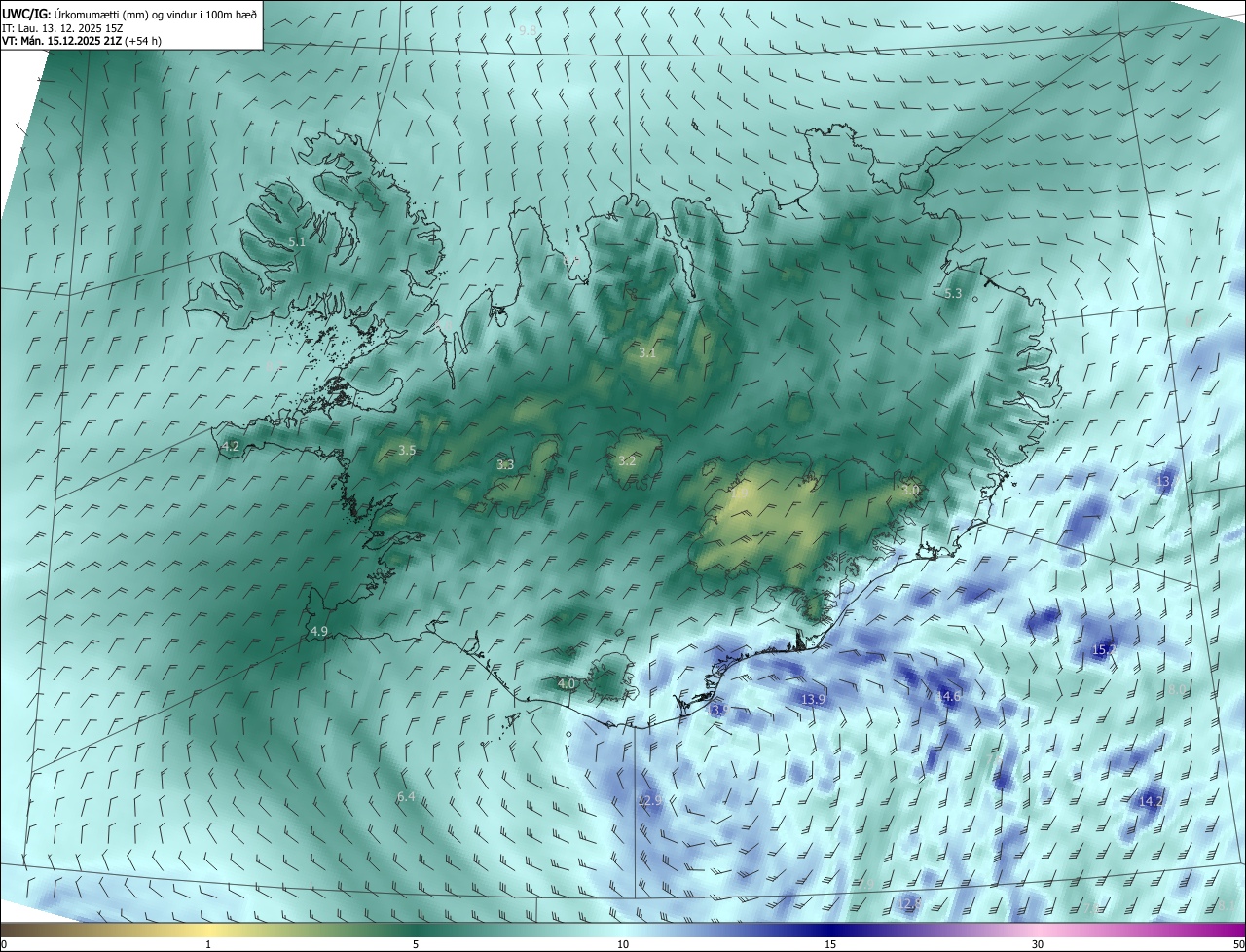1246x952 pixels.
Task: Click the 3.3 value label on the map
Action: pos(505,464)
